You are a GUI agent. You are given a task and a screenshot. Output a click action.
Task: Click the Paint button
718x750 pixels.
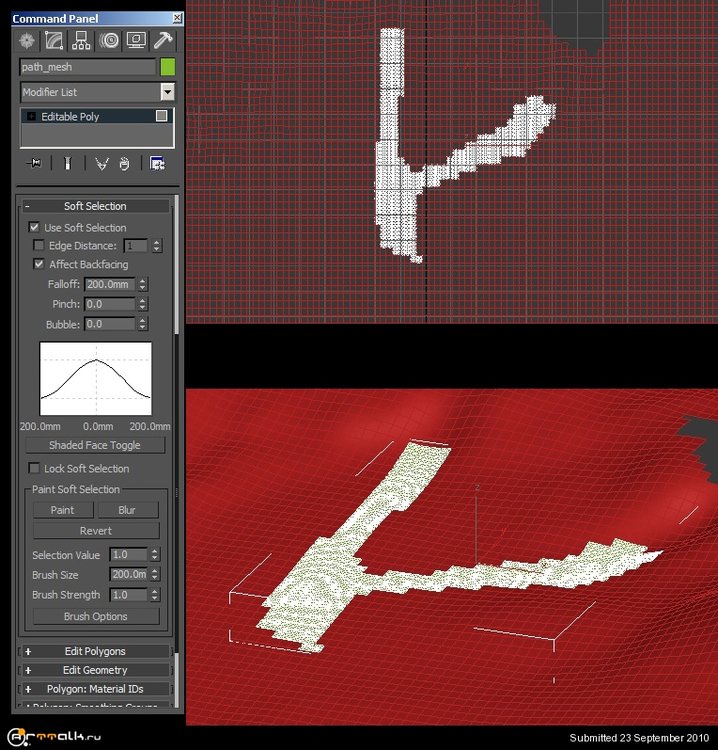click(63, 510)
